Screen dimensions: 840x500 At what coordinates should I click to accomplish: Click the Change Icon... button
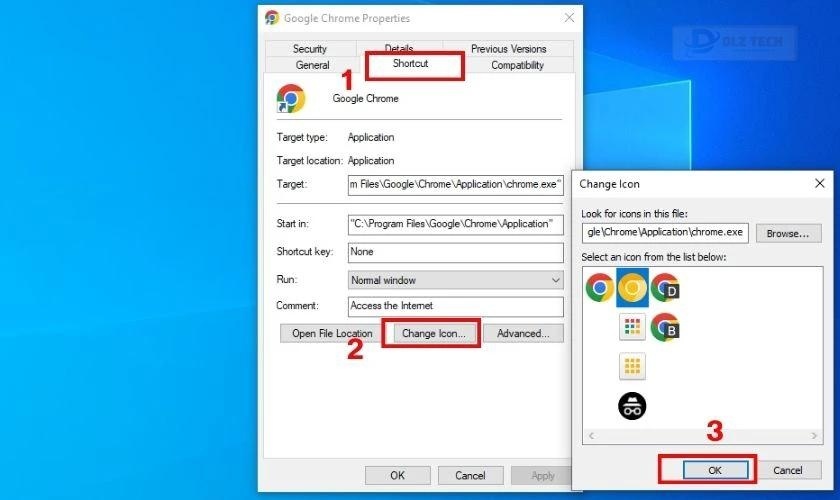coord(433,333)
